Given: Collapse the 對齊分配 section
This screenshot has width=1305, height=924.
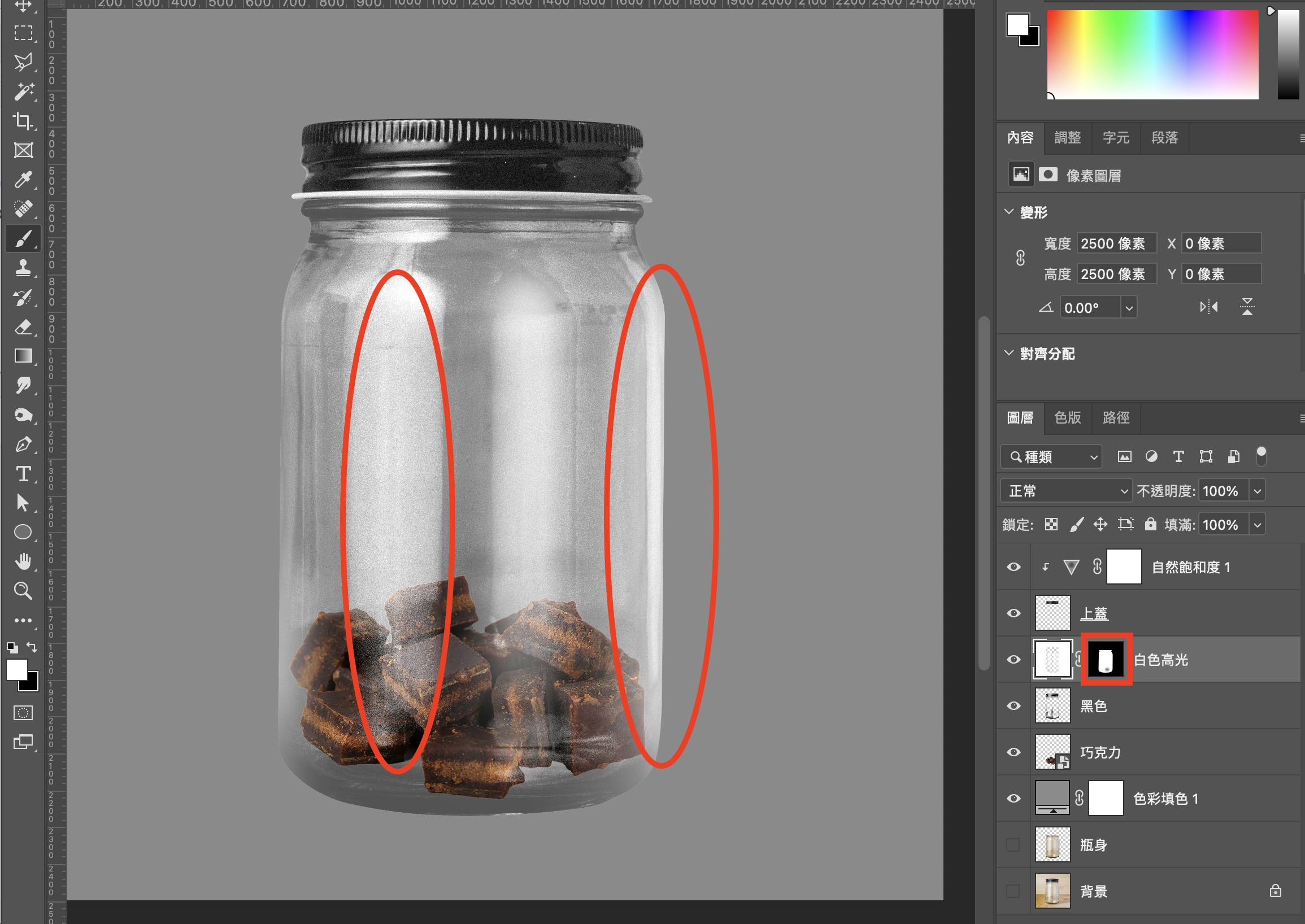Looking at the screenshot, I should pos(1009,353).
